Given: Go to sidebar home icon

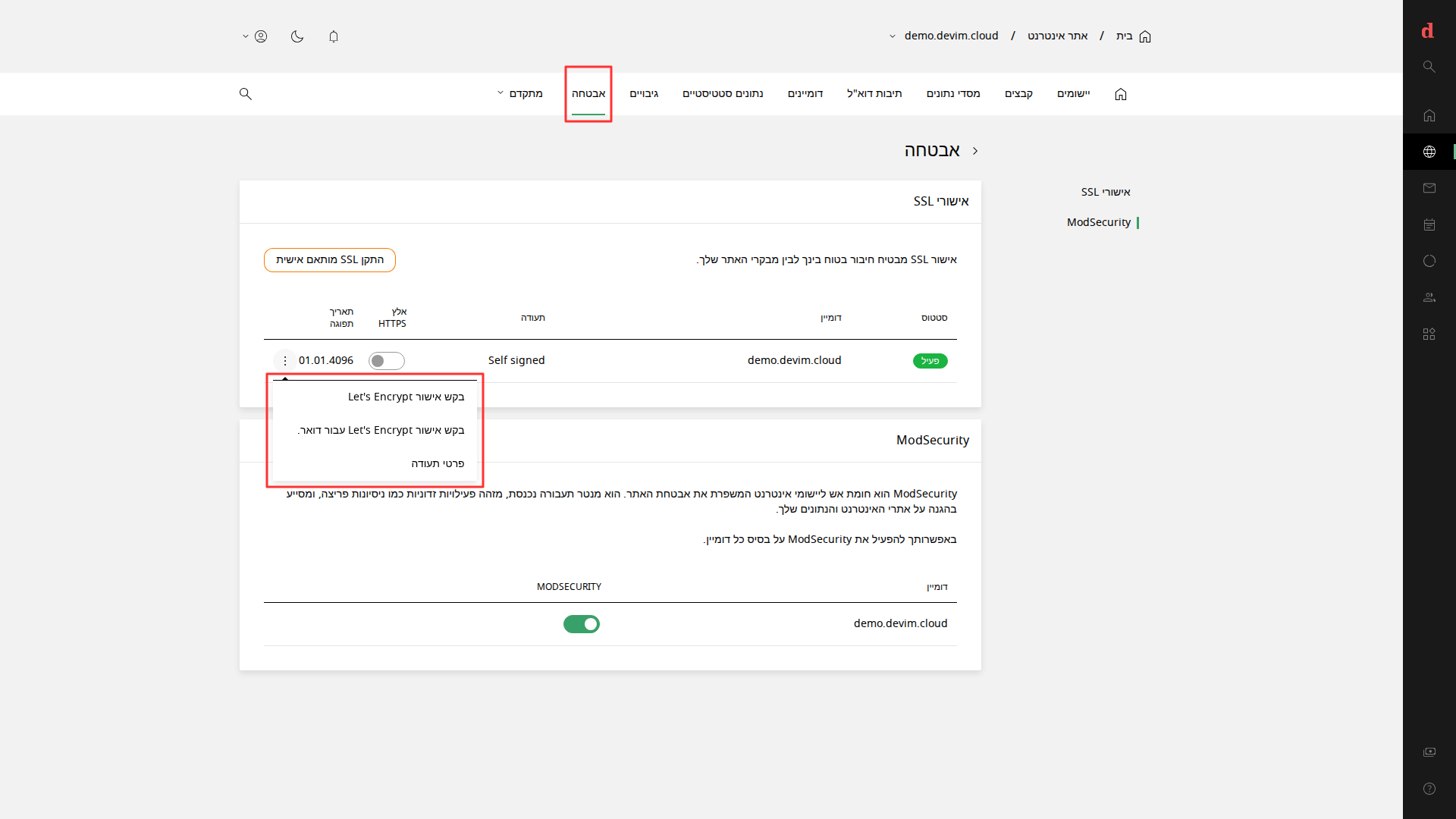Looking at the screenshot, I should click(x=1429, y=115).
